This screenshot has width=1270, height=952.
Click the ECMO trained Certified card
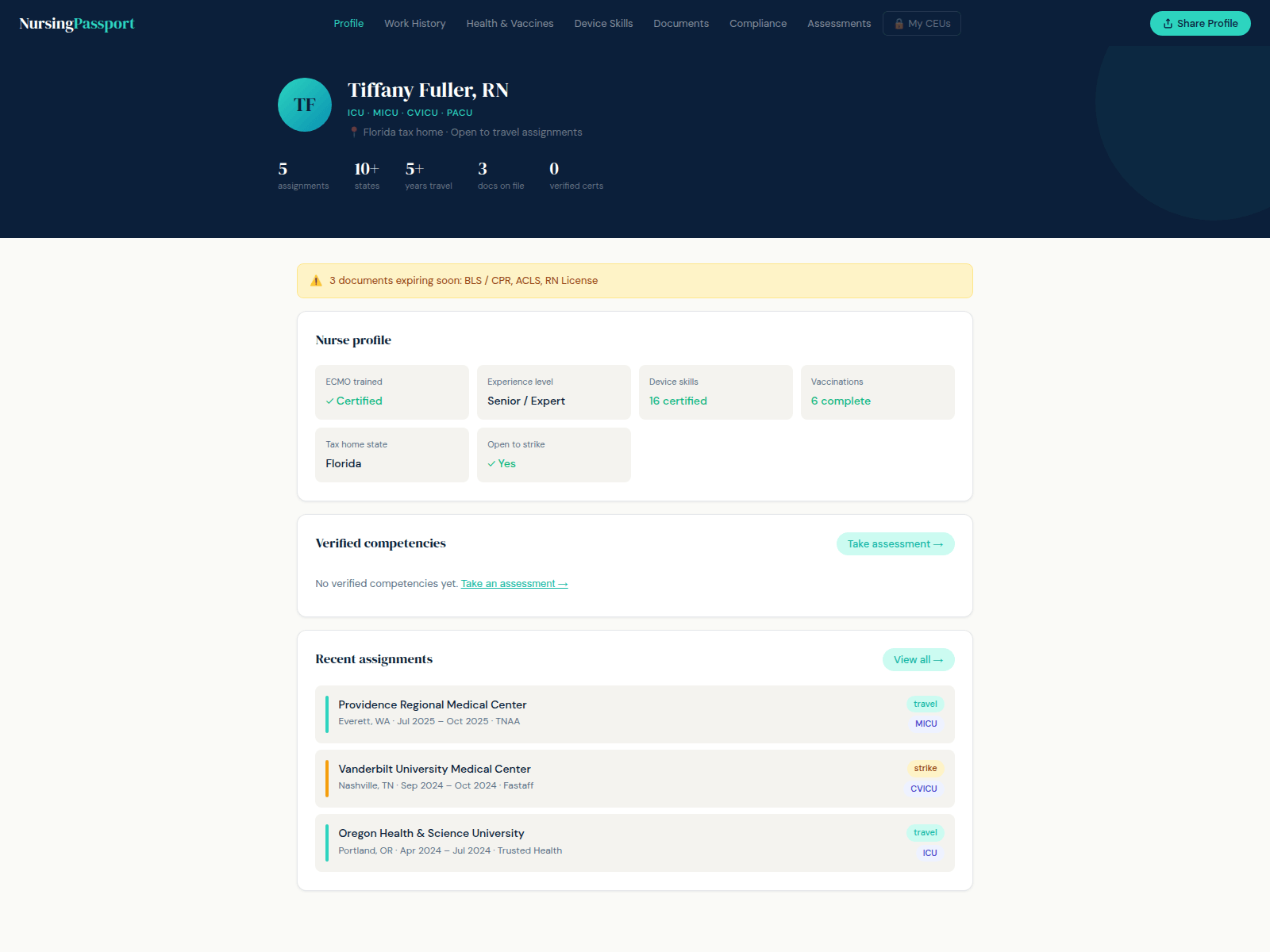(392, 392)
